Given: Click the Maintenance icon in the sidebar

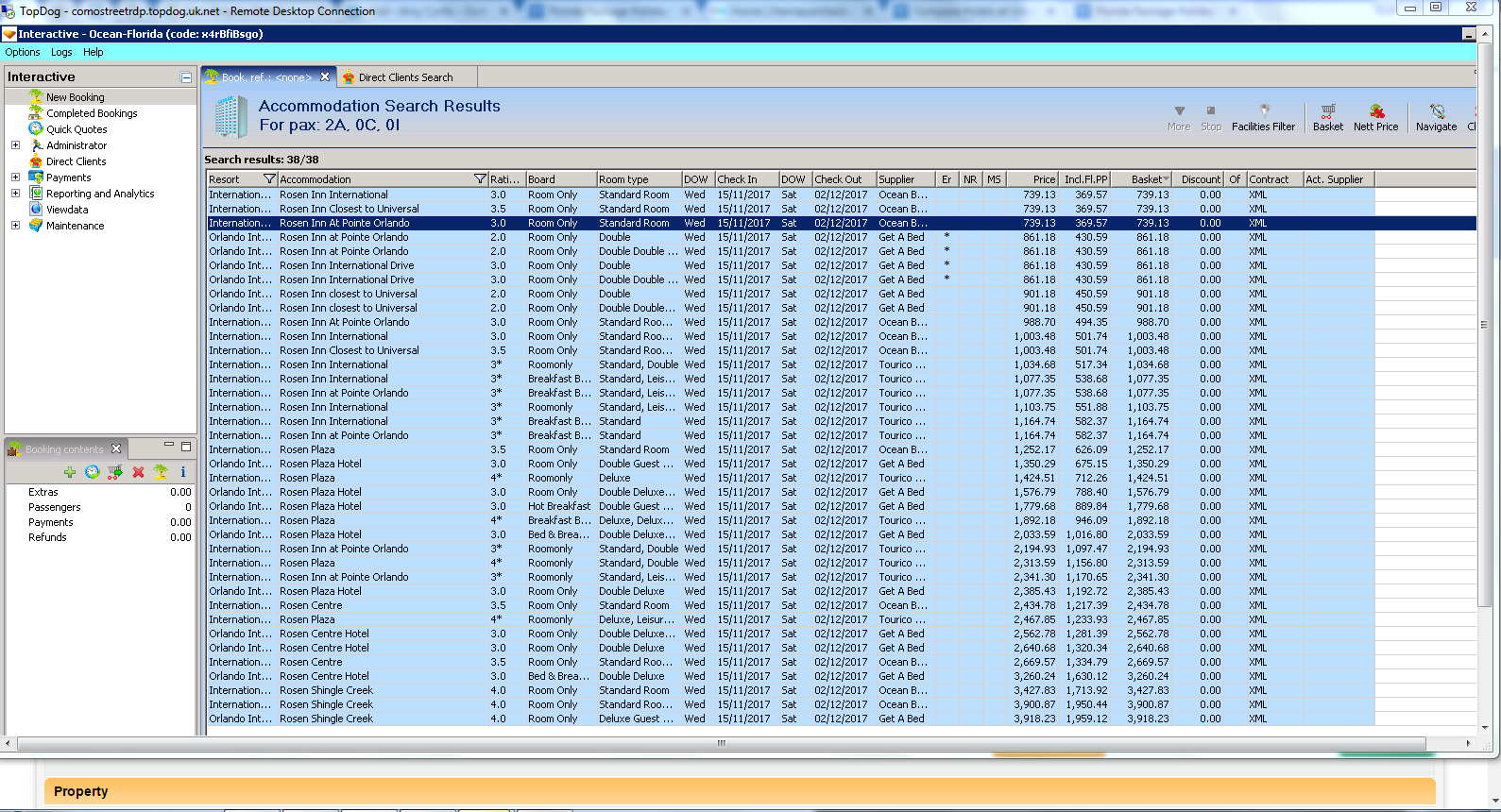Looking at the screenshot, I should tap(36, 225).
